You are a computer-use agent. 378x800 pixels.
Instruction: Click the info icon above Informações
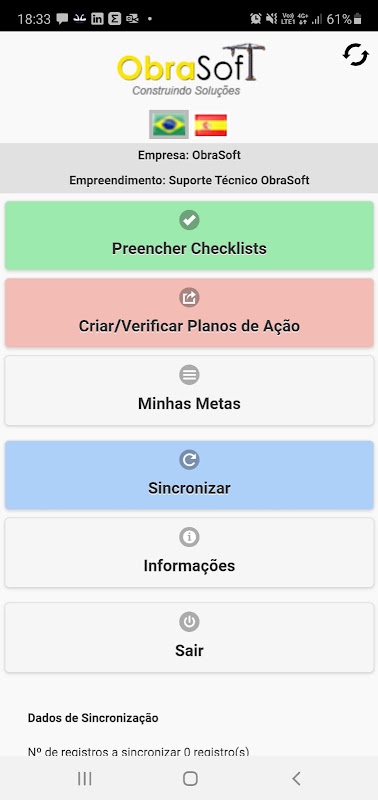[189, 537]
